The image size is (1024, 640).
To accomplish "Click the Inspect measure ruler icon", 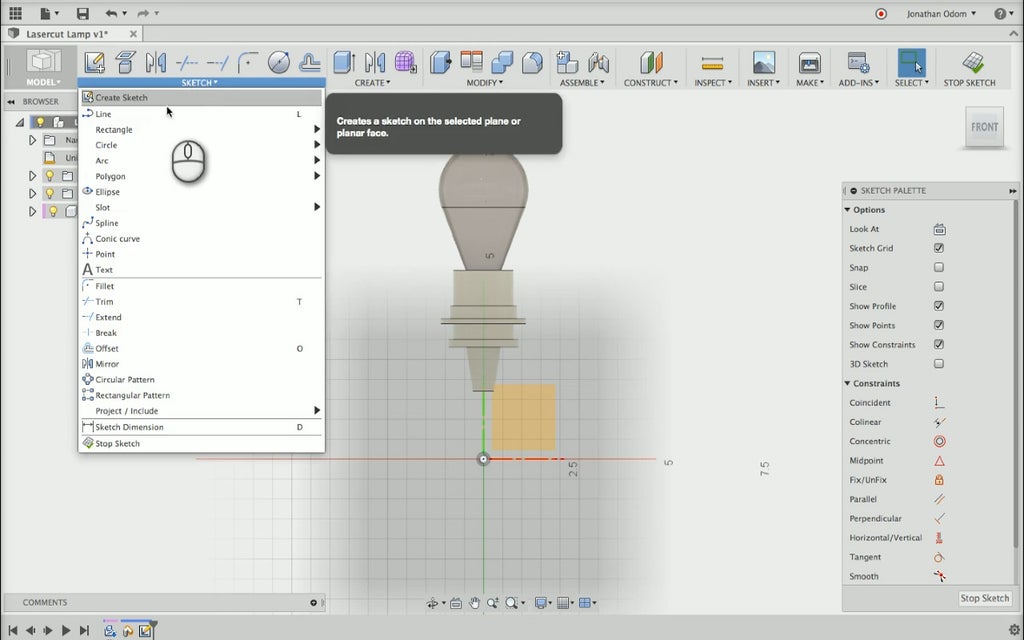I will 712,63.
